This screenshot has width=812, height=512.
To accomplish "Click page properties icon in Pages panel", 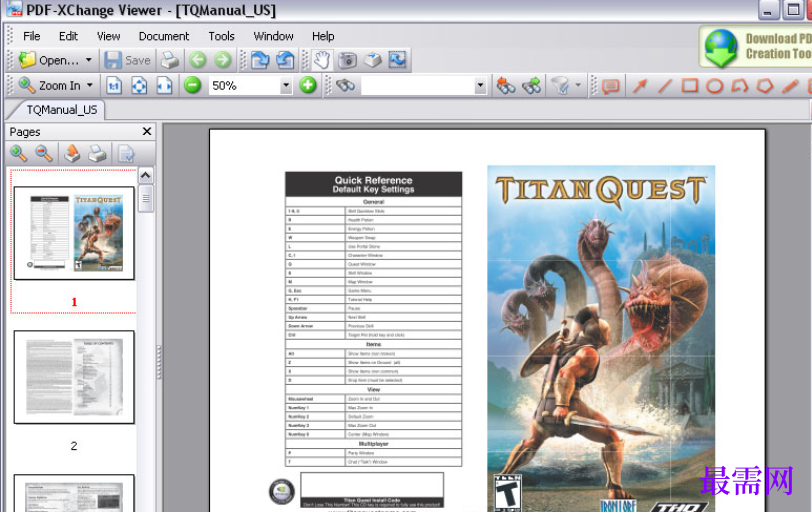I will [126, 153].
